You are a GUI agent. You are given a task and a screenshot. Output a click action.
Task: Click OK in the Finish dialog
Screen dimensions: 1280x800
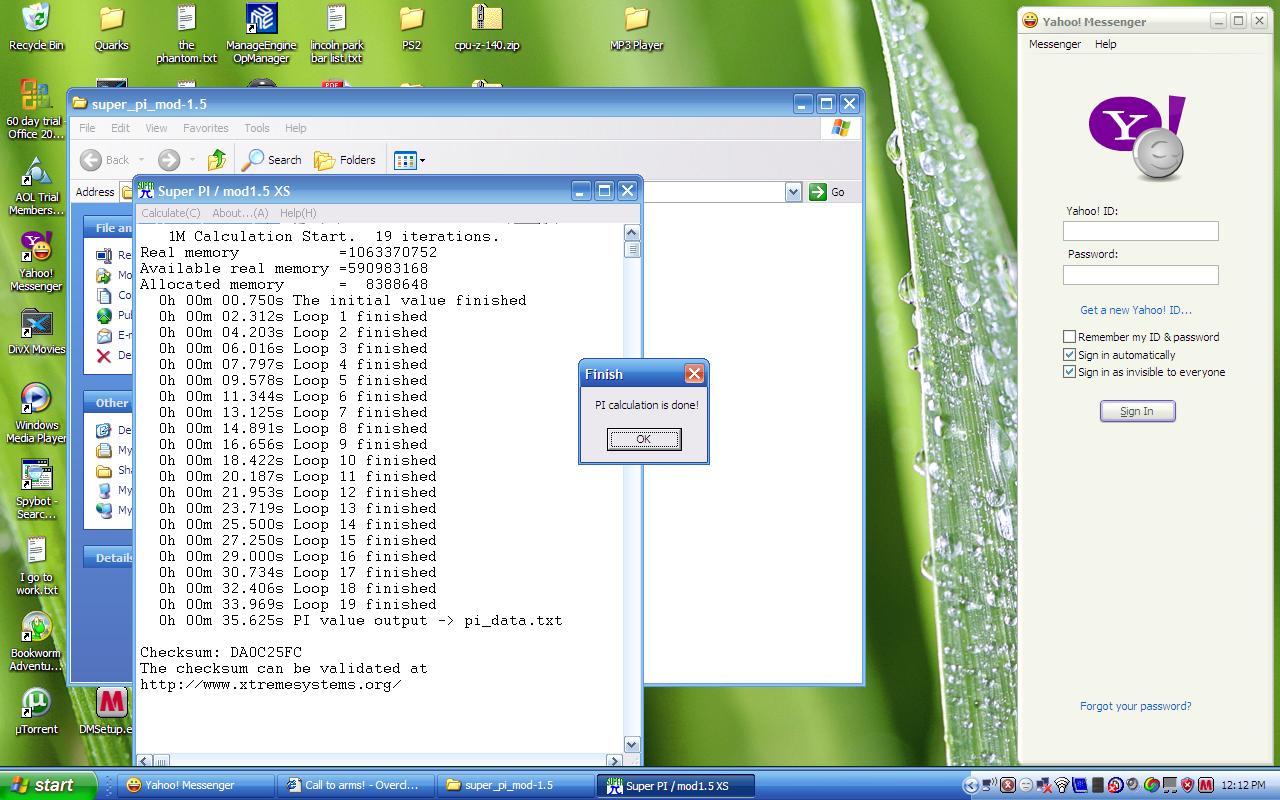[644, 439]
